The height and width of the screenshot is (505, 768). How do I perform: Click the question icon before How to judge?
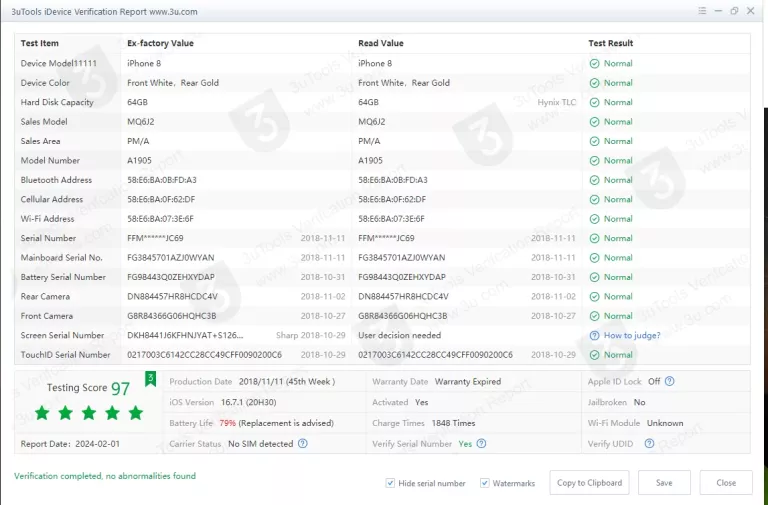[x=595, y=336]
